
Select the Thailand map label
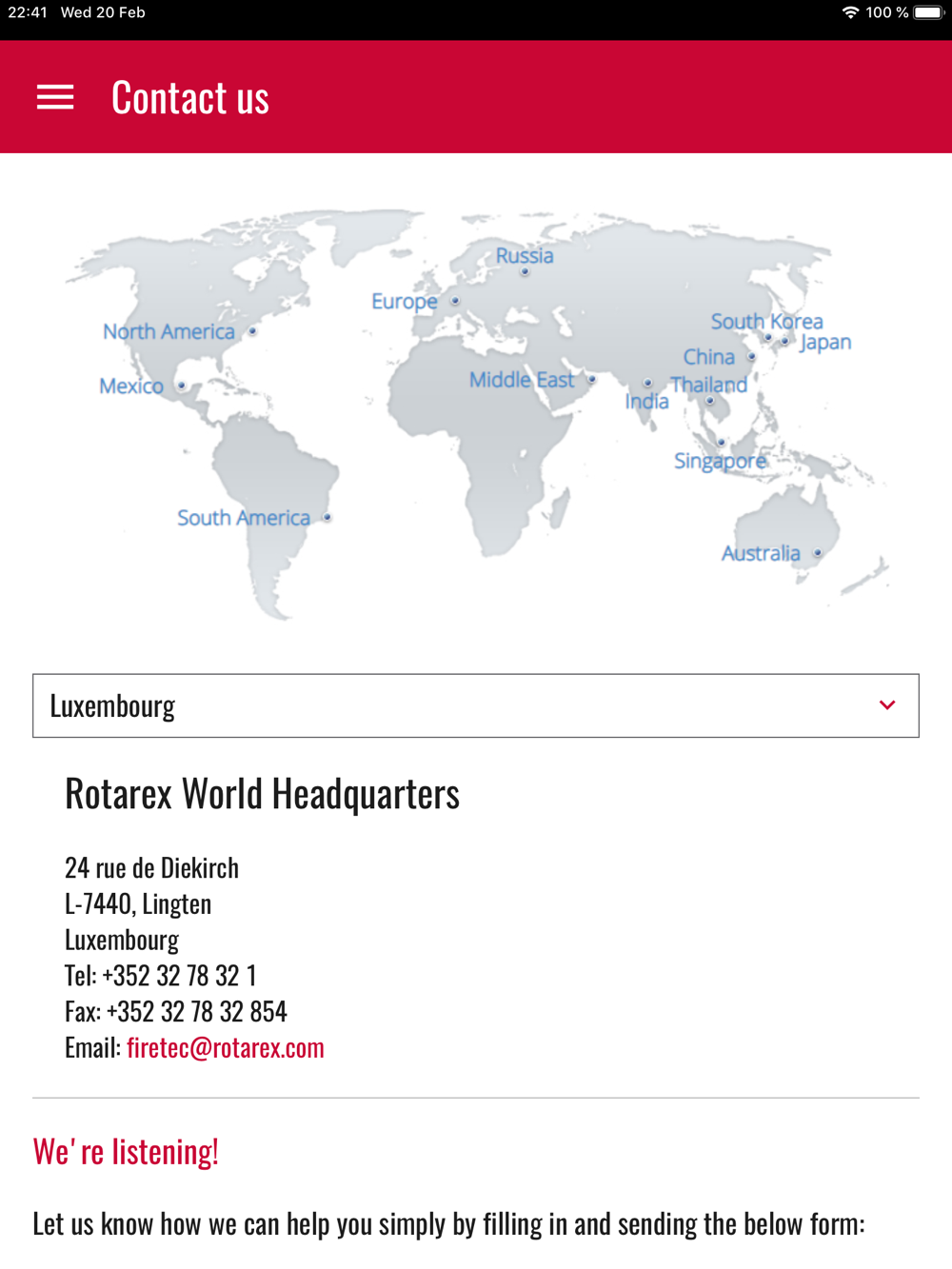coord(709,385)
